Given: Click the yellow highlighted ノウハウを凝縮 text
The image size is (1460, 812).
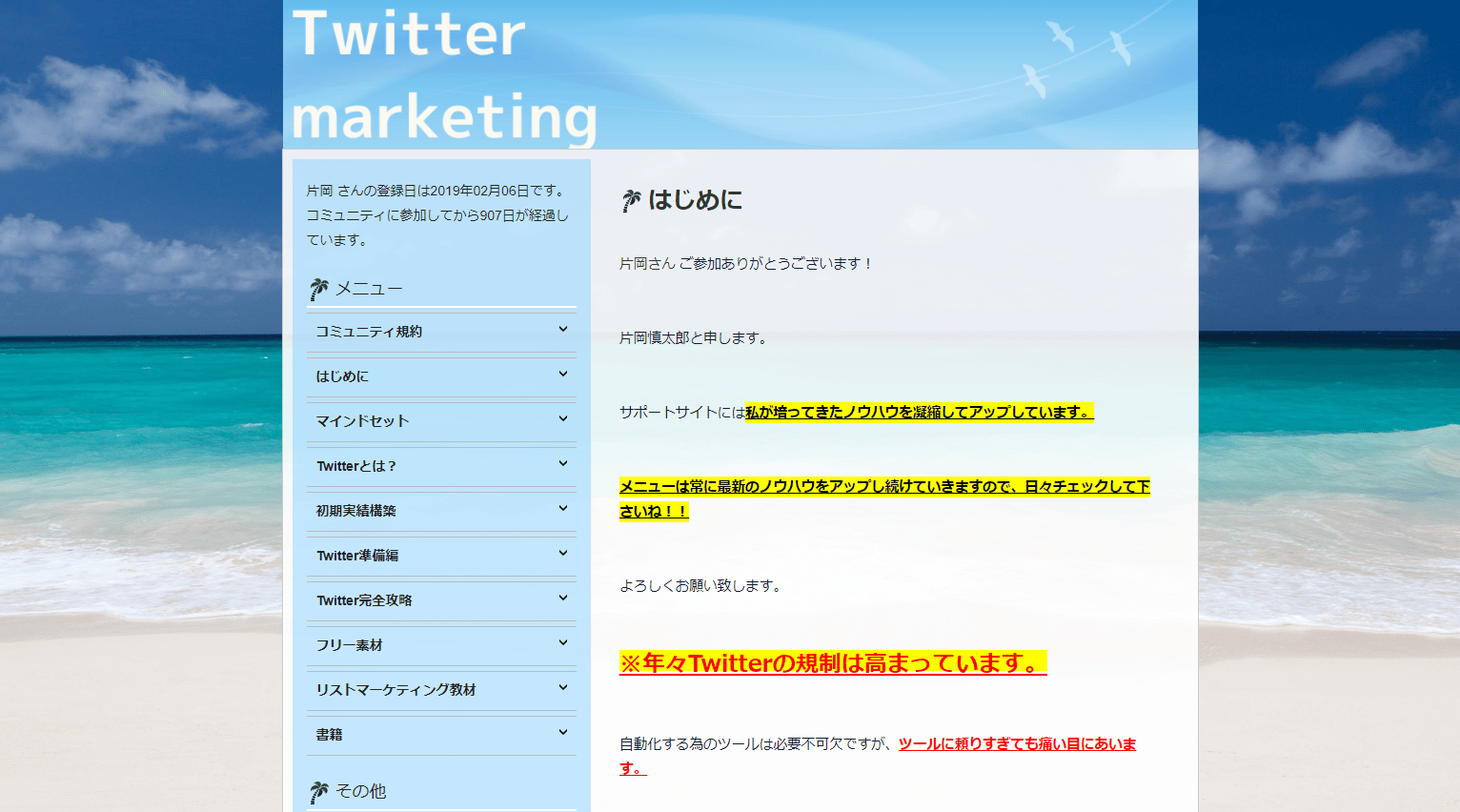Looking at the screenshot, I should 919,412.
